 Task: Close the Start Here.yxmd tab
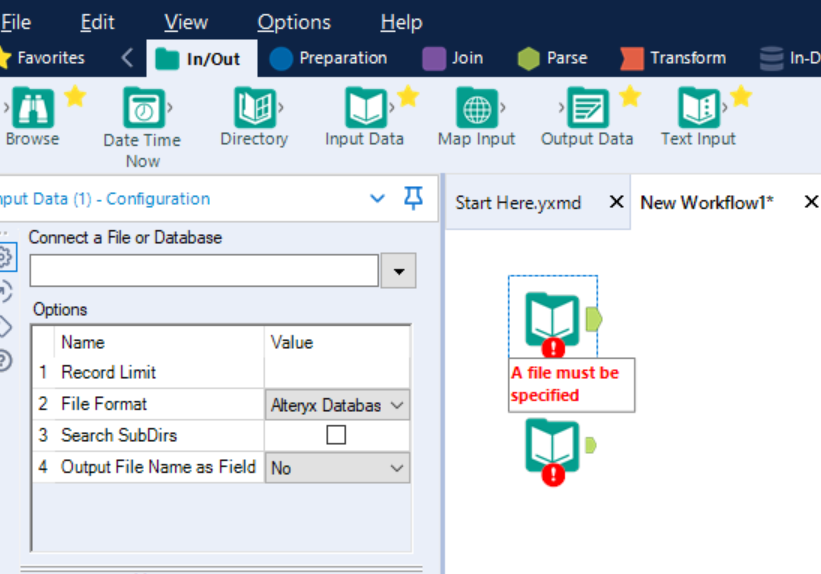pos(616,203)
